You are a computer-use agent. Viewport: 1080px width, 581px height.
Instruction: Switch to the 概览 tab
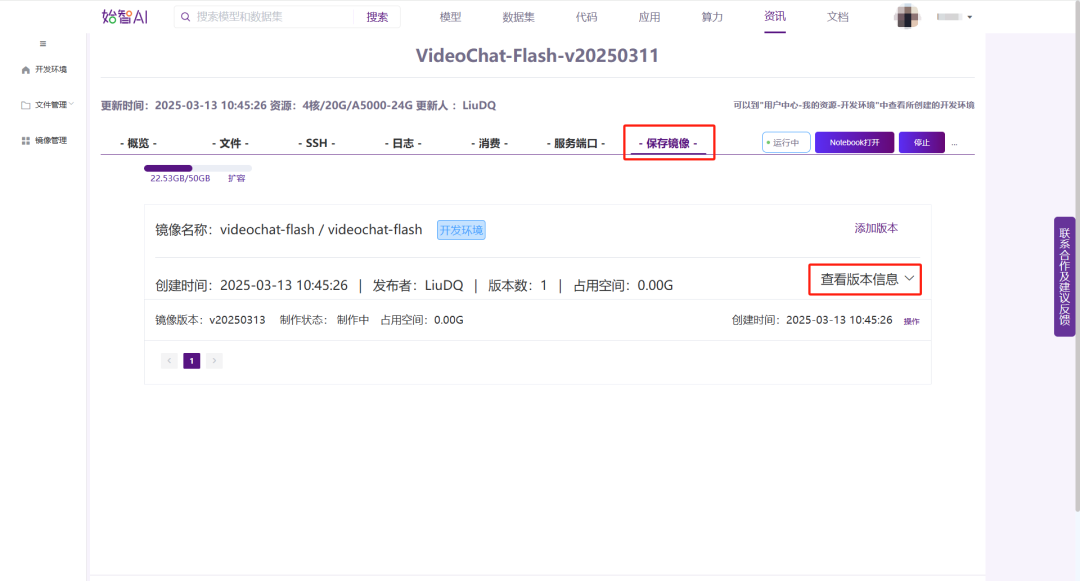coord(138,143)
